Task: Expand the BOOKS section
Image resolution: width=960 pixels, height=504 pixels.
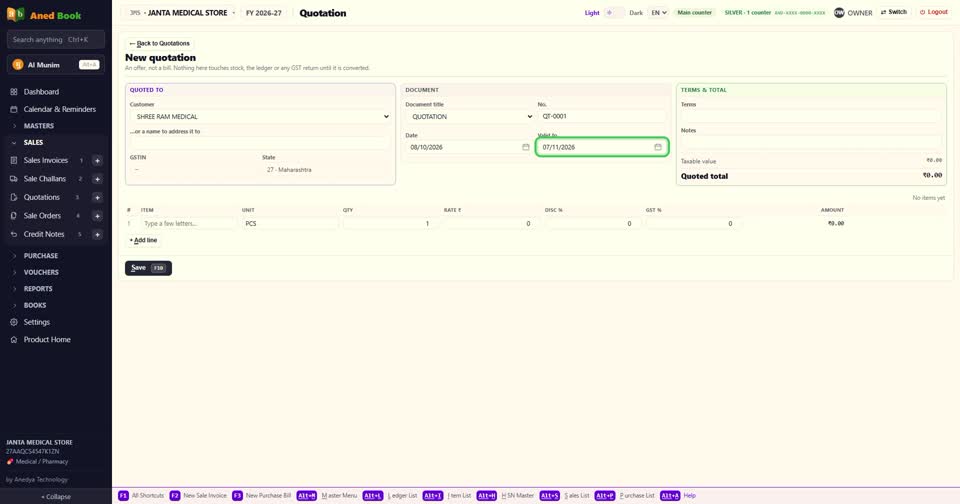Action: [x=35, y=305]
